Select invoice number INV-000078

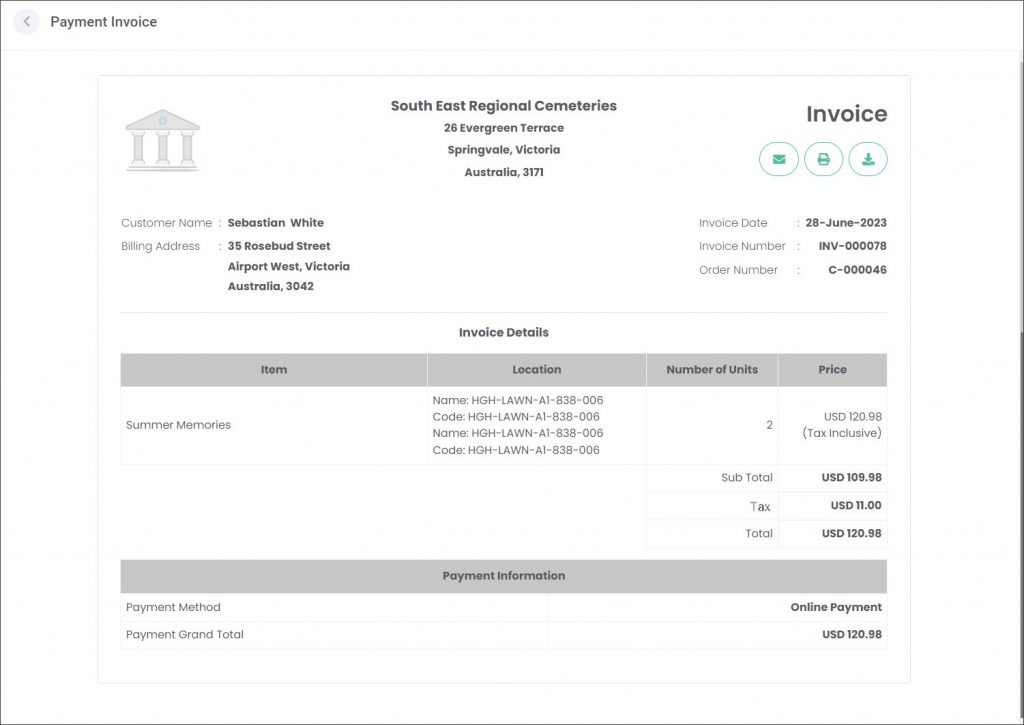tap(852, 246)
